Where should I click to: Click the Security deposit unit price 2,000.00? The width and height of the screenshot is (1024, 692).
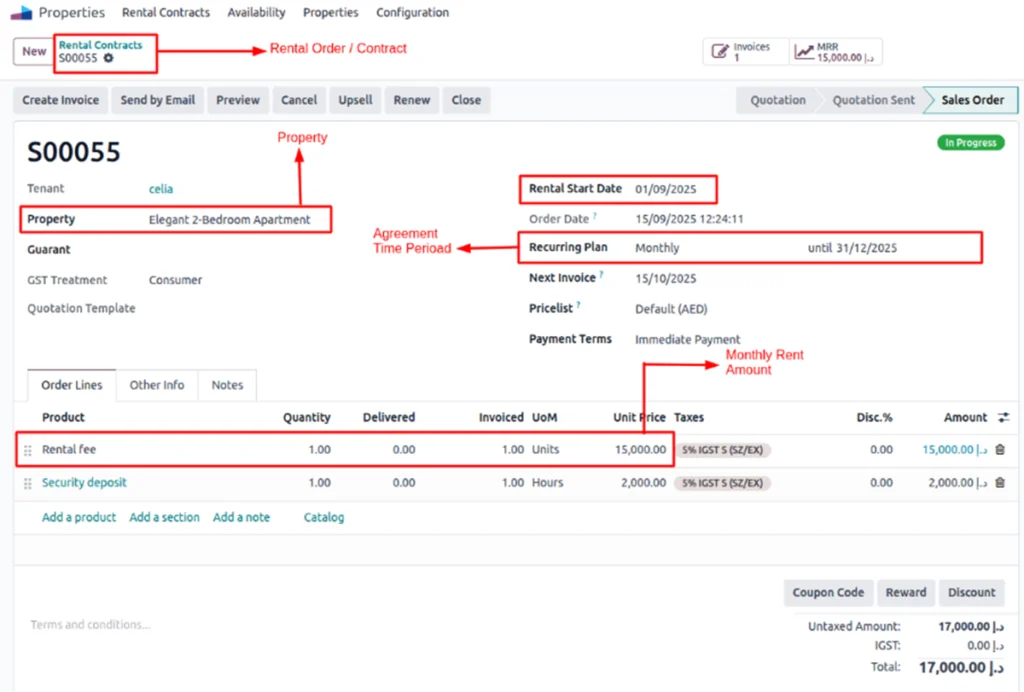643,482
